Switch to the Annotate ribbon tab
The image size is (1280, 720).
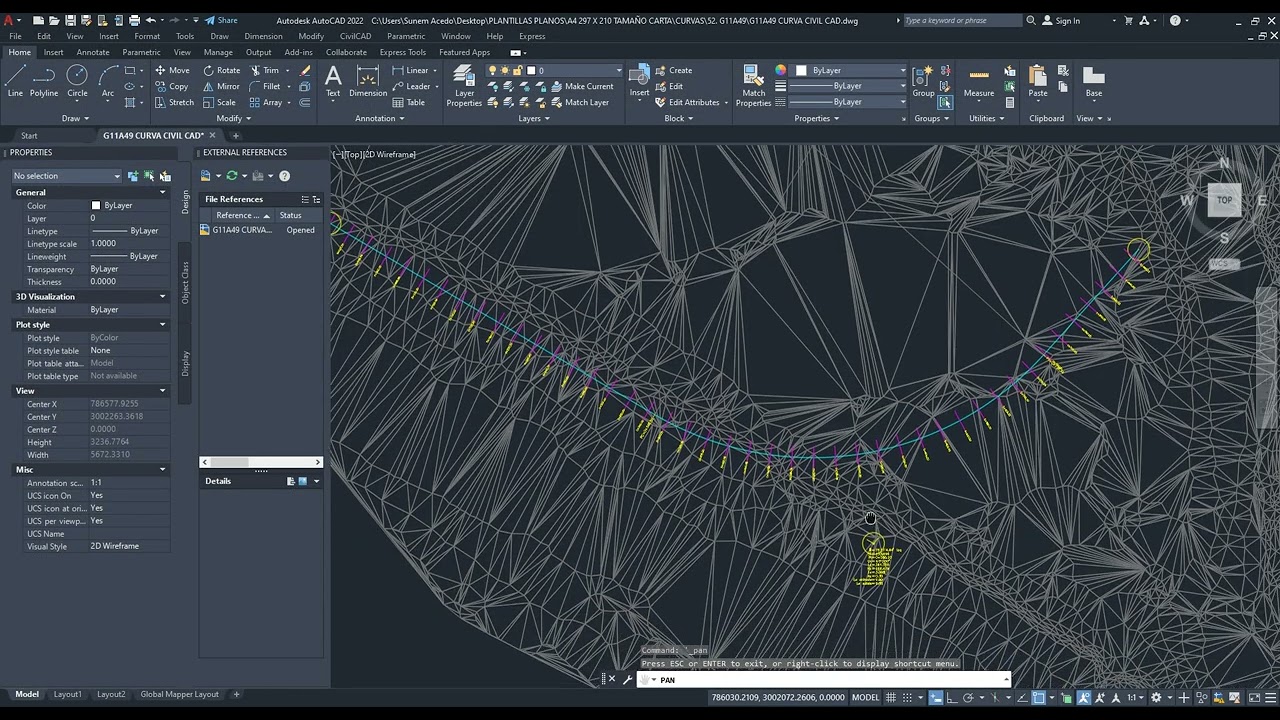93,52
